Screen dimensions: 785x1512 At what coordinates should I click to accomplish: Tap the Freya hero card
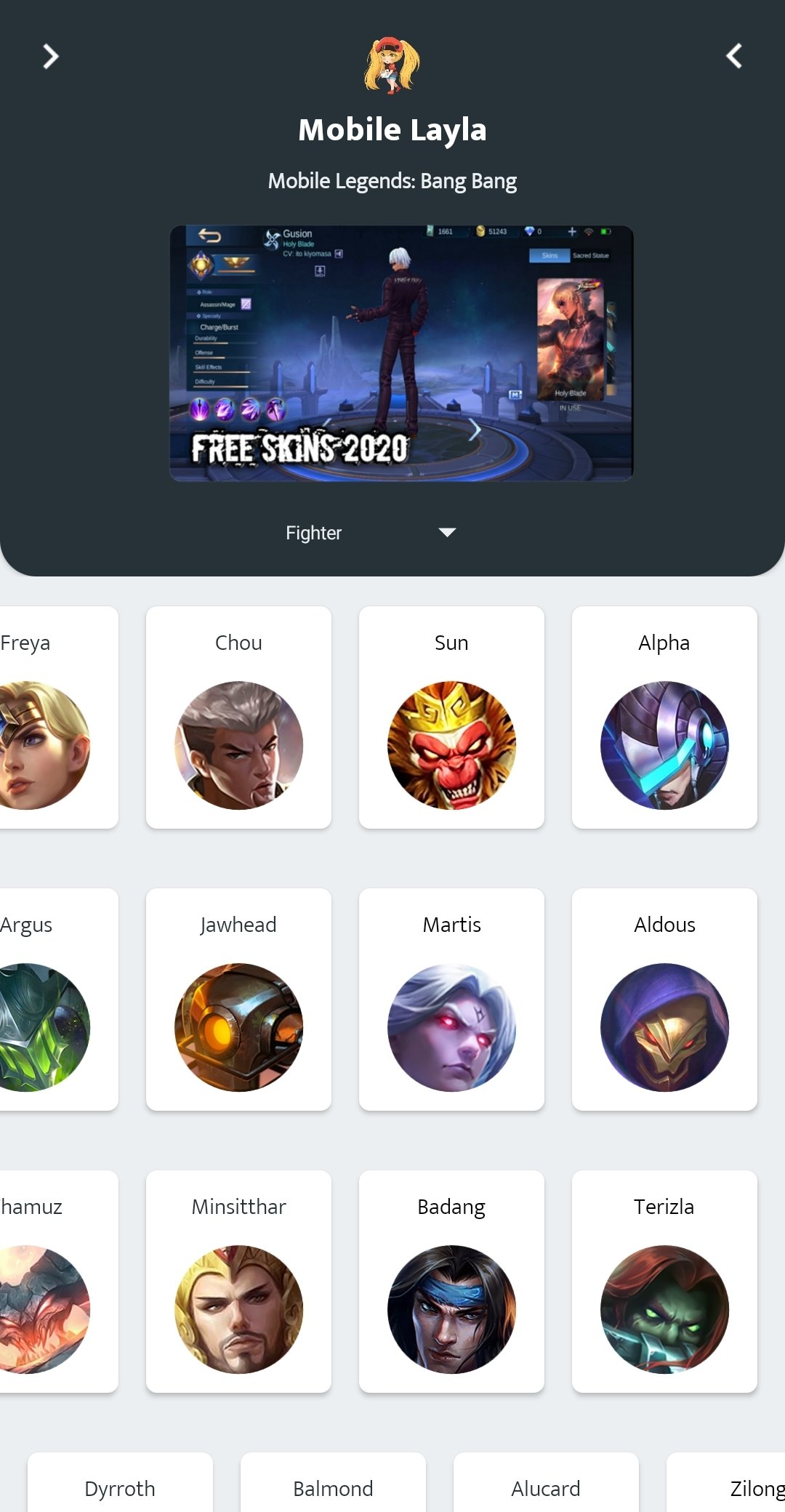pyautogui.click(x=58, y=717)
